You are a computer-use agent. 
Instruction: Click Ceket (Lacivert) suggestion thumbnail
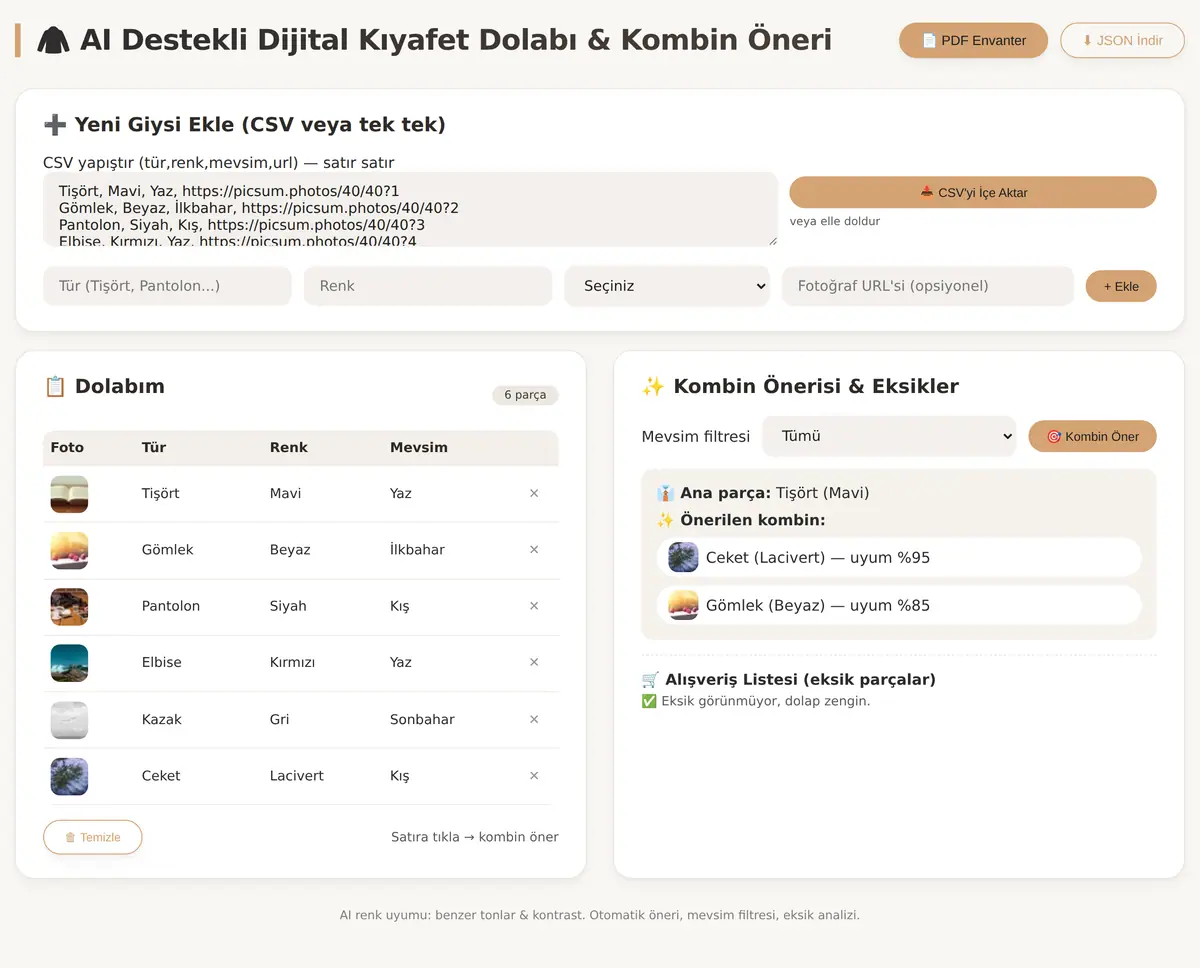tap(683, 557)
